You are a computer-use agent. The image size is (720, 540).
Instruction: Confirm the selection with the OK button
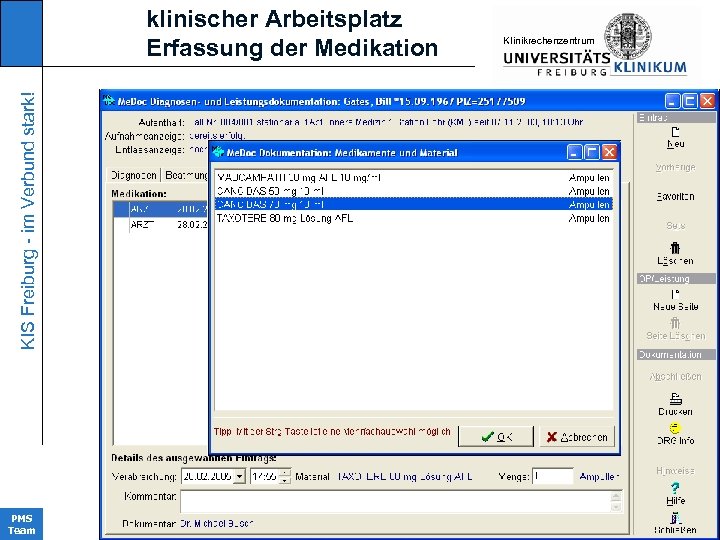496,437
